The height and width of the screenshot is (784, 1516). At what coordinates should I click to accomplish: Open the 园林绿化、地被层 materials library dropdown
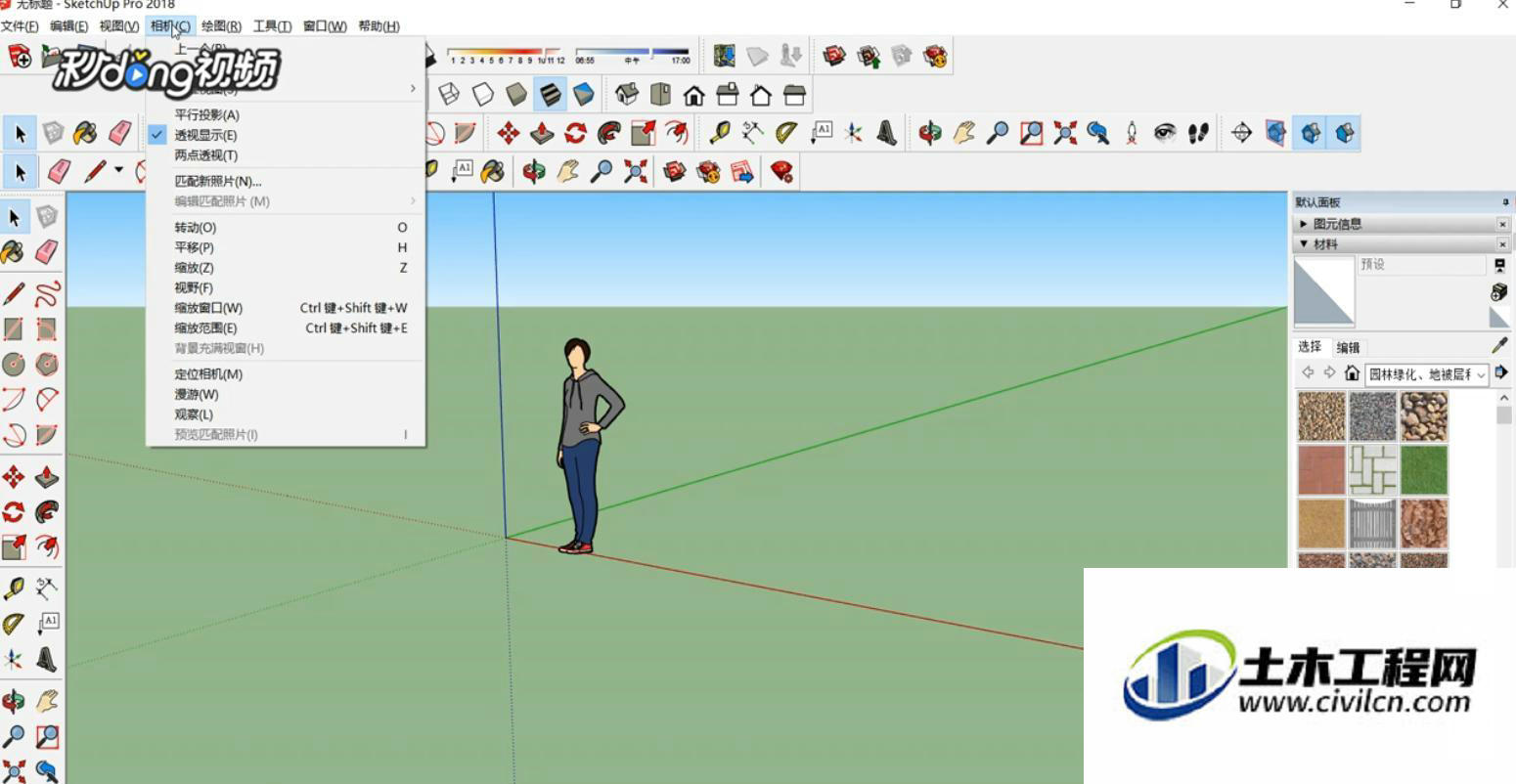tap(1427, 374)
